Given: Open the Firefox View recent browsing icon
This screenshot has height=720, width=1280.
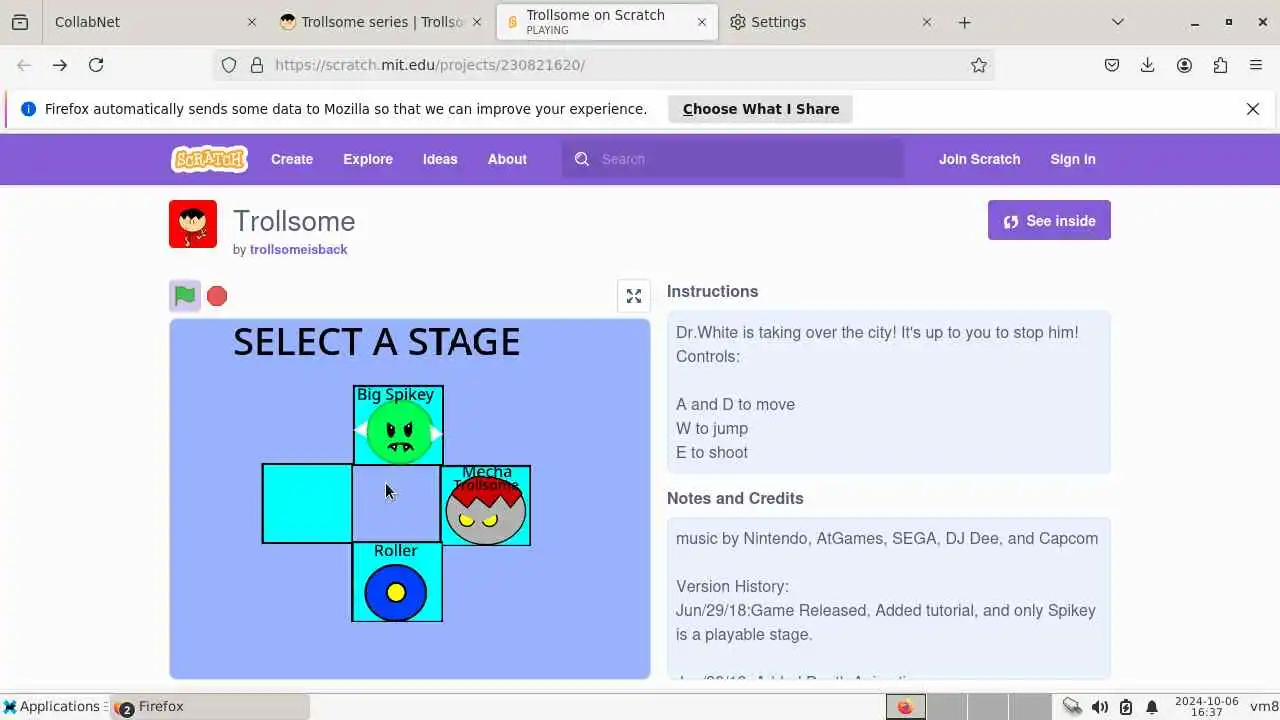Looking at the screenshot, I should click(20, 22).
